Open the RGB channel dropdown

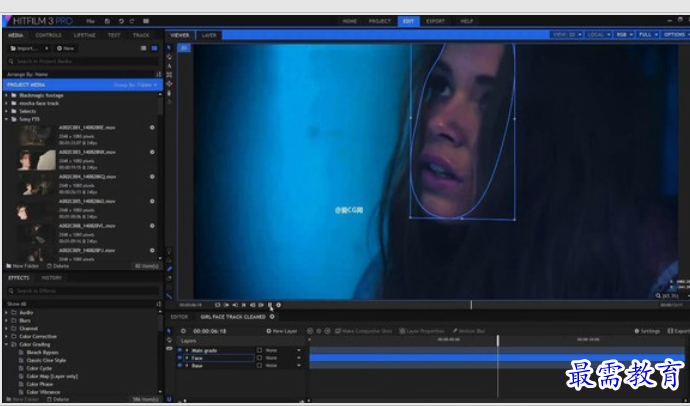tap(624, 35)
